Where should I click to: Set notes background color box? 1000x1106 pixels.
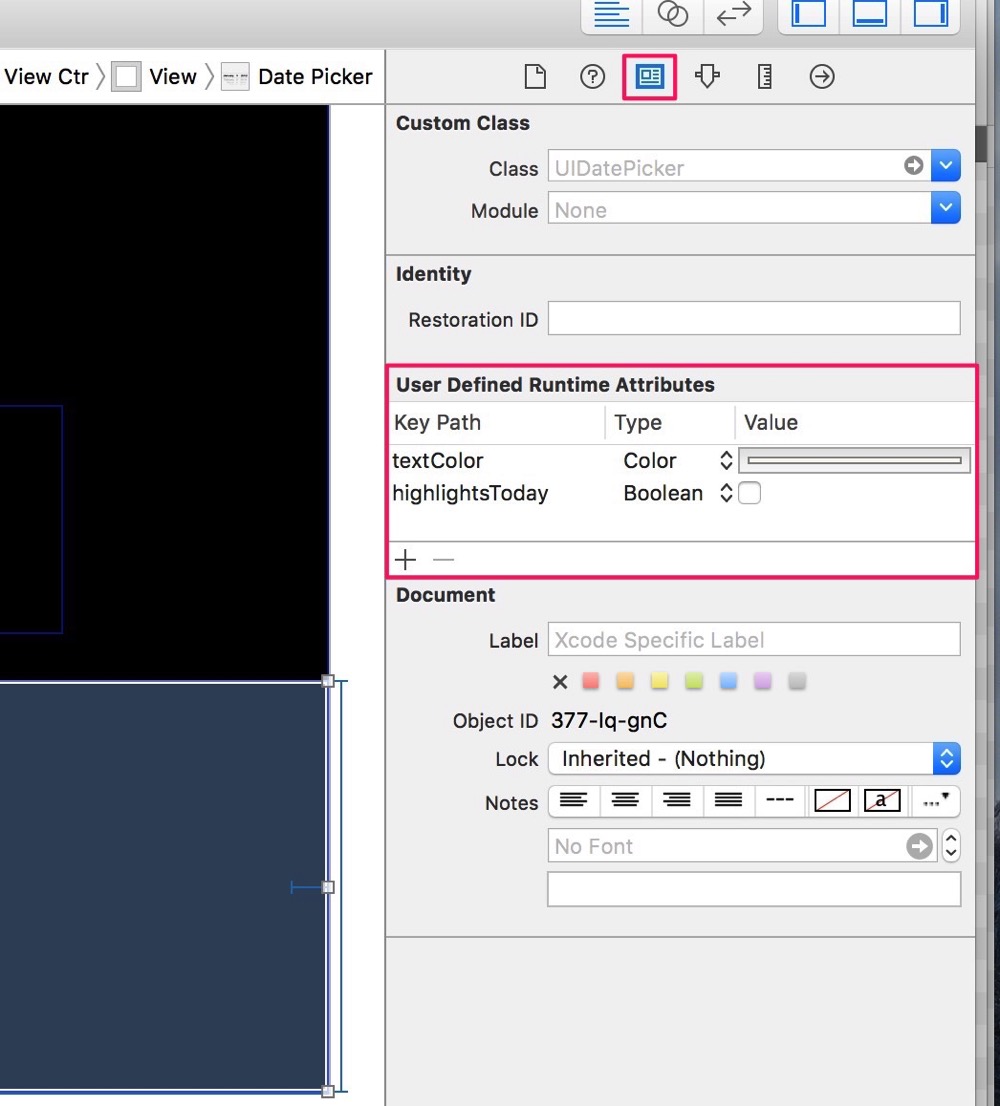[832, 801]
